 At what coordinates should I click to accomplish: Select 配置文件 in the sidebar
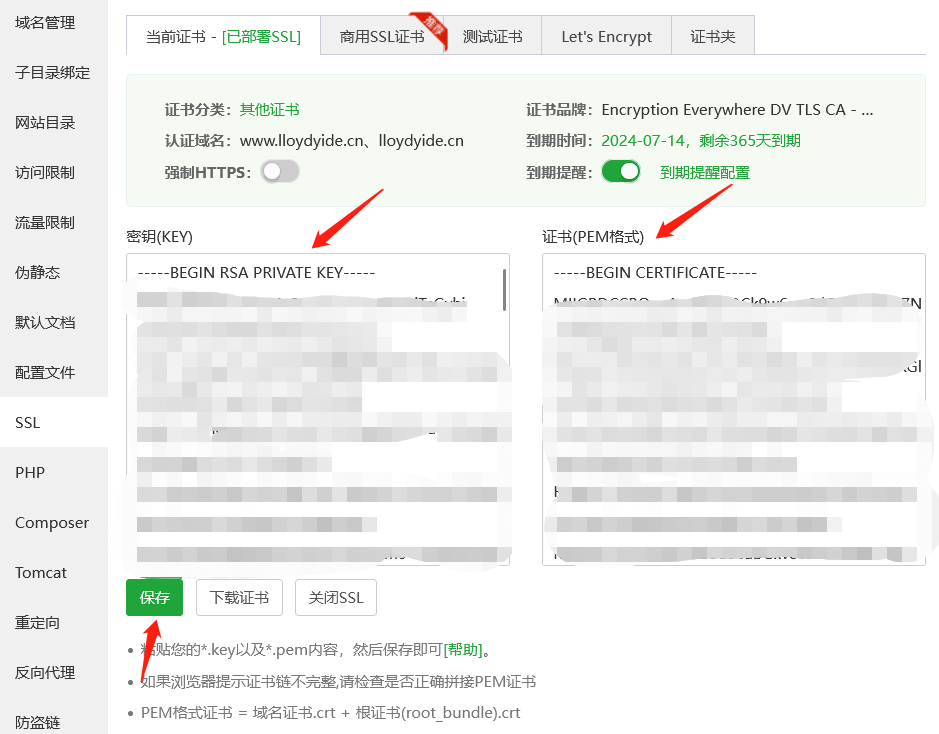point(45,372)
